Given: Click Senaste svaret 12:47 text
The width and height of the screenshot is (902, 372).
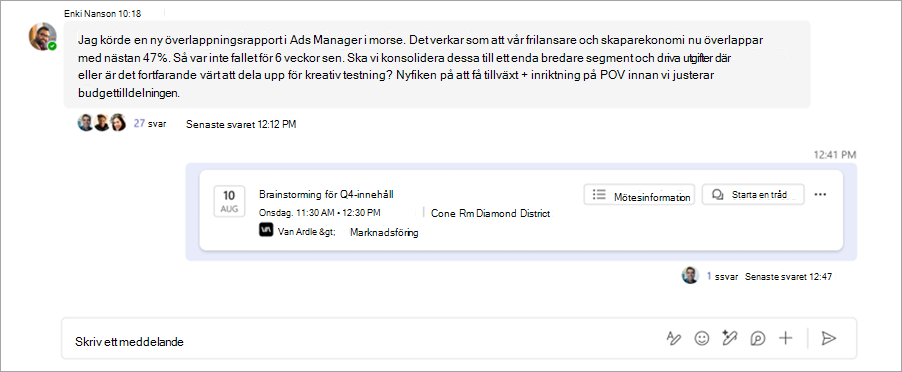Looking at the screenshot, I should pyautogui.click(x=788, y=277).
